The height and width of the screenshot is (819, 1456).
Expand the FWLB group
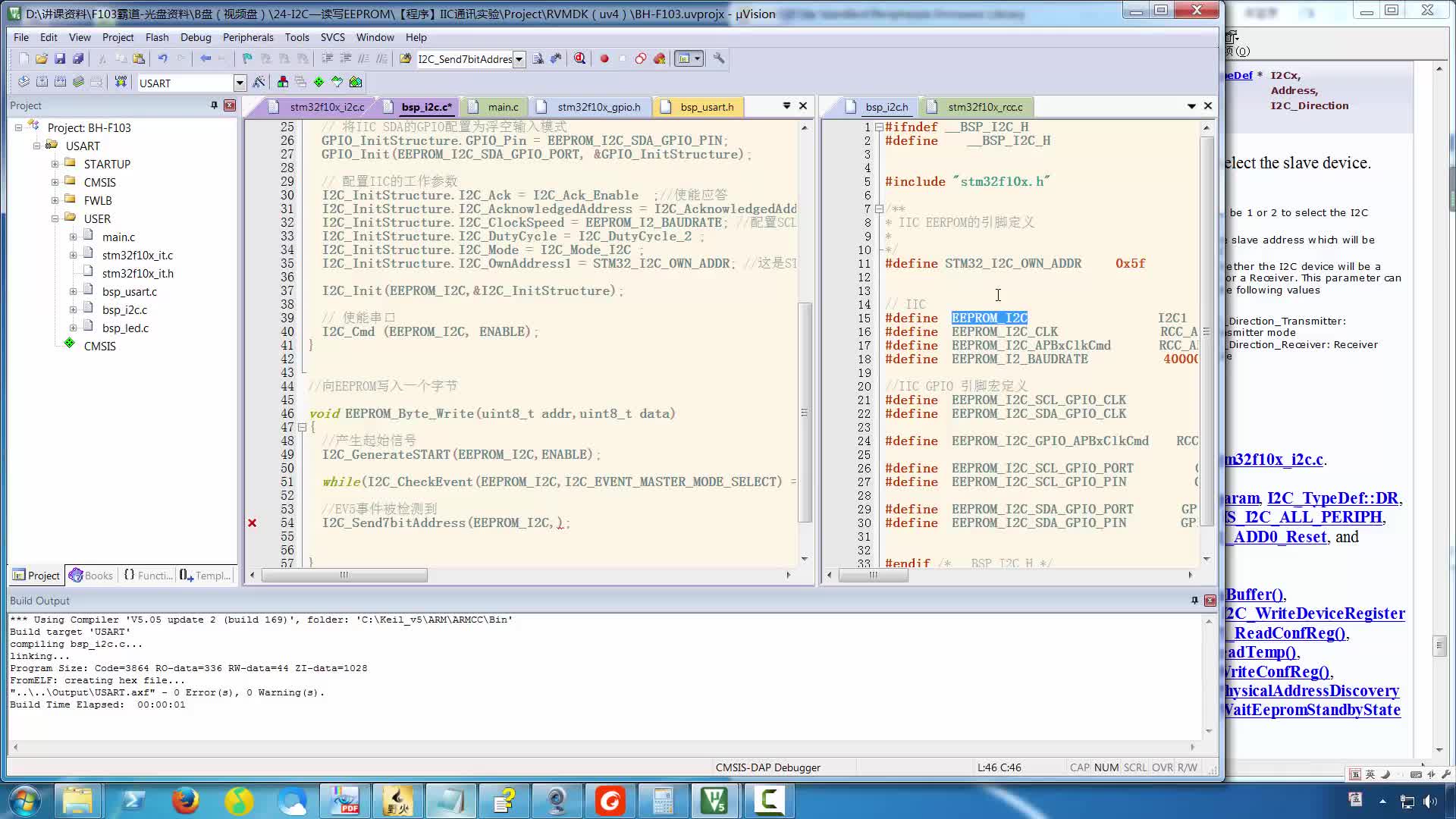coord(55,200)
